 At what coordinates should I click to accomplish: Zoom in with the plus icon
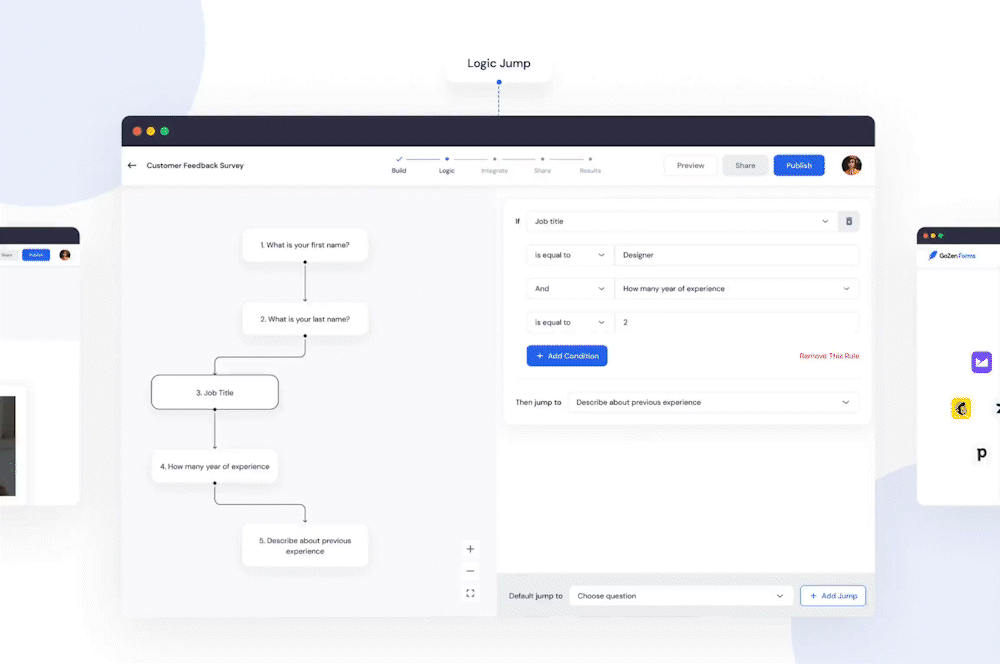(x=470, y=549)
